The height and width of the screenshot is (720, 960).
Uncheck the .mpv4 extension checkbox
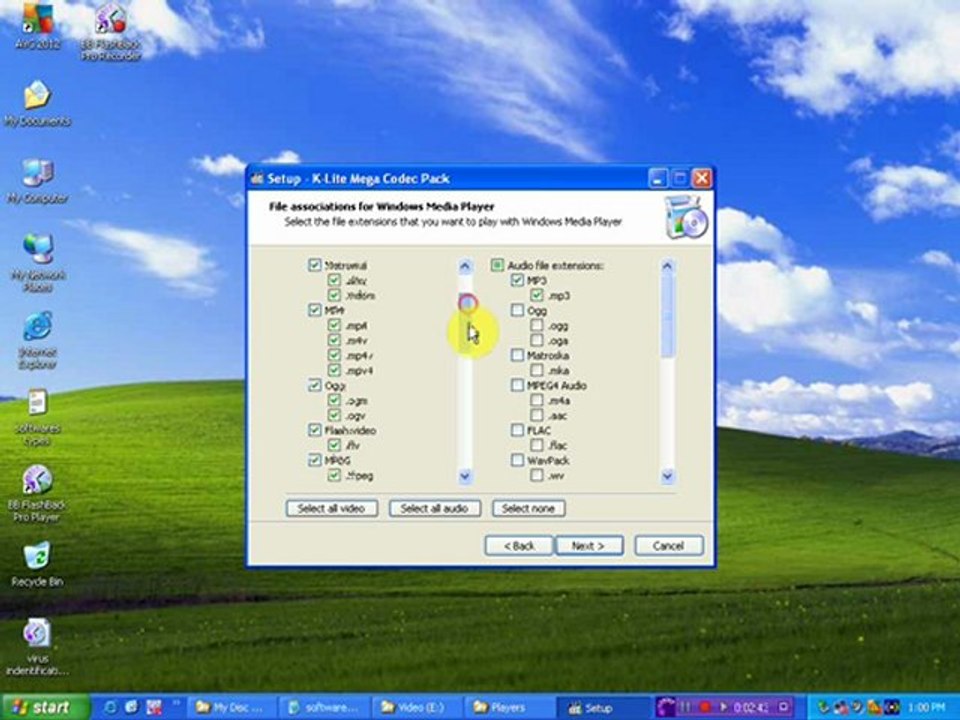point(334,370)
